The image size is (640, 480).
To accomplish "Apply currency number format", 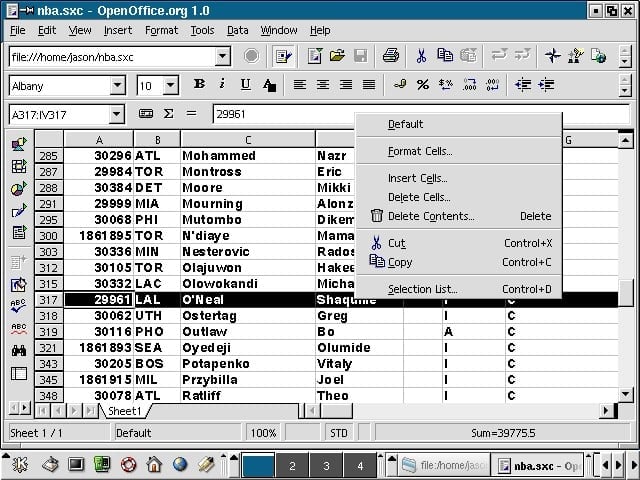I will pyautogui.click(x=400, y=84).
